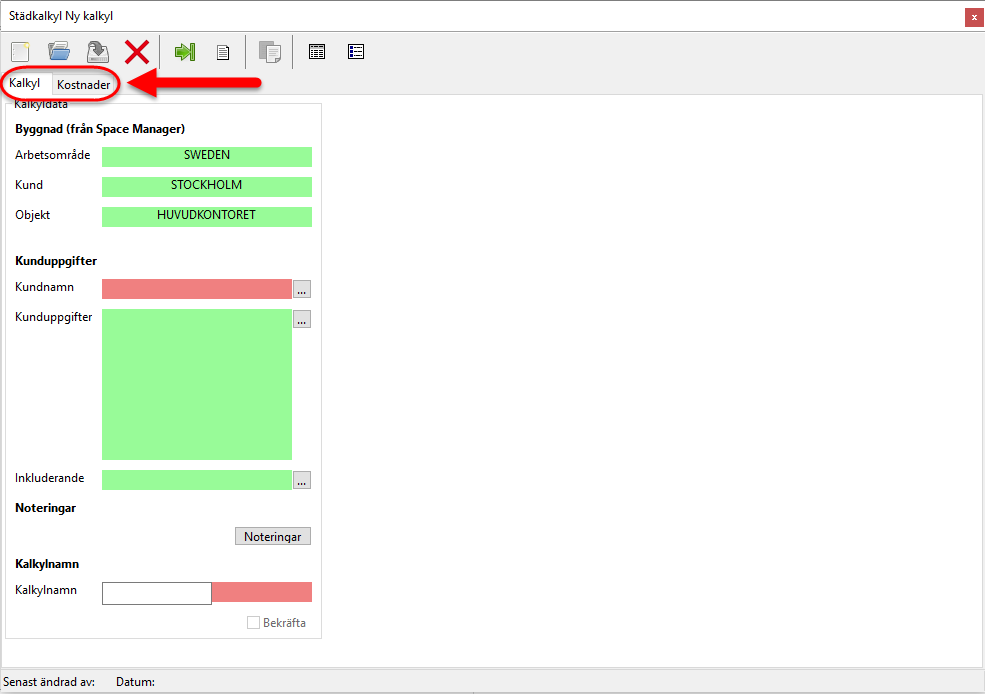The width and height of the screenshot is (985, 694).
Task: Click the green arrow import icon
Action: tap(185, 52)
